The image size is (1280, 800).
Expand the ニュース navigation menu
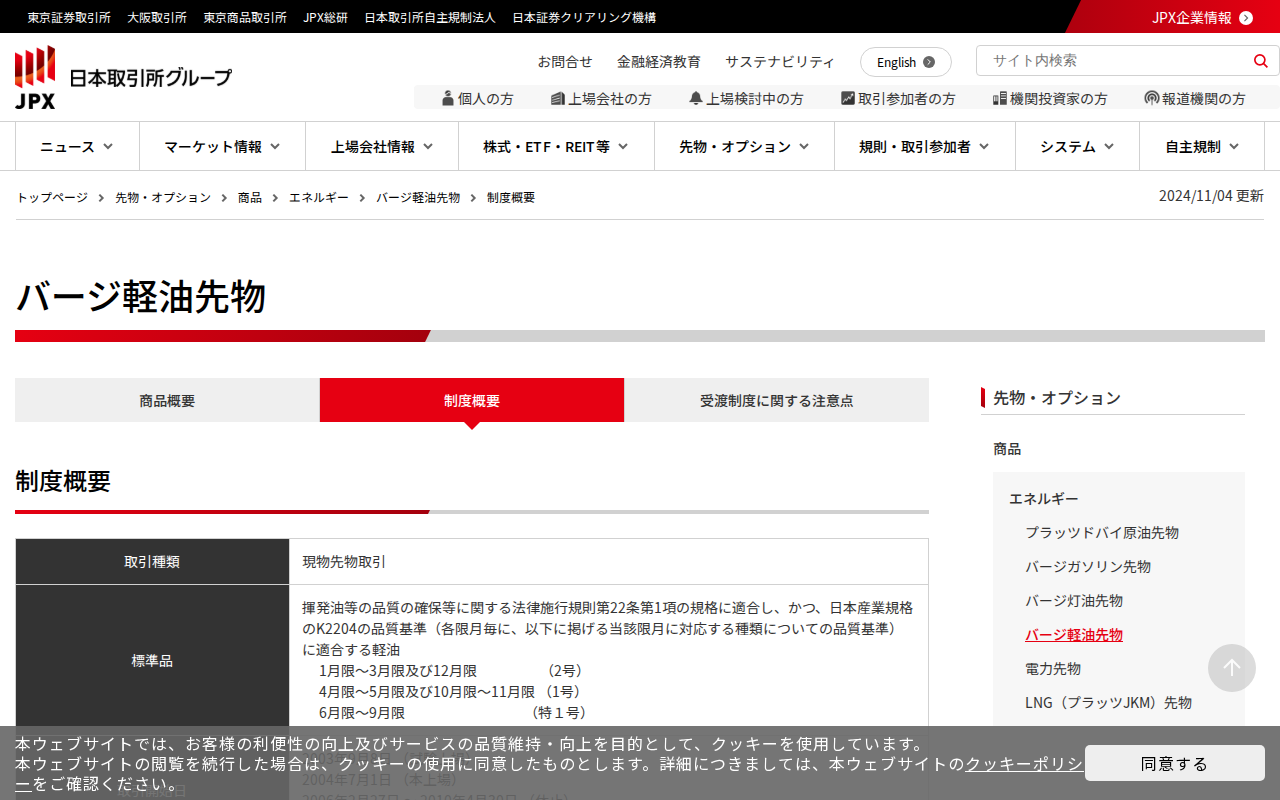(x=77, y=147)
